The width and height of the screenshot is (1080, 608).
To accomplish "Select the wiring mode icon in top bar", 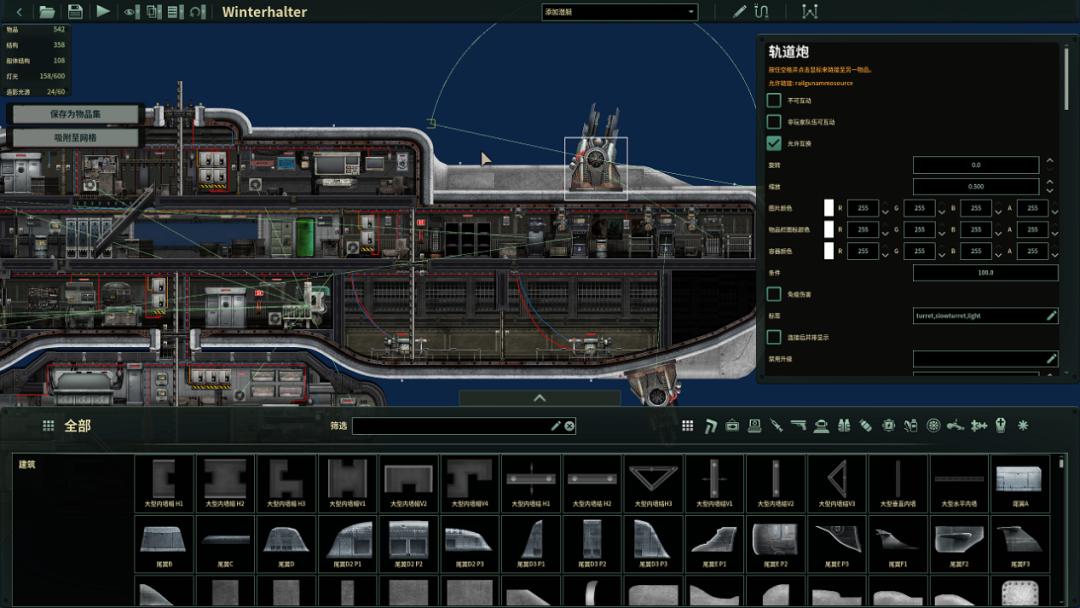I will point(761,12).
